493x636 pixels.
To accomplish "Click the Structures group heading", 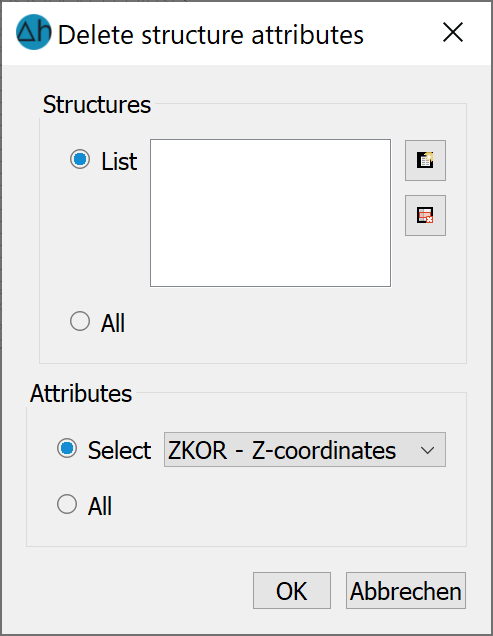I will click(97, 105).
